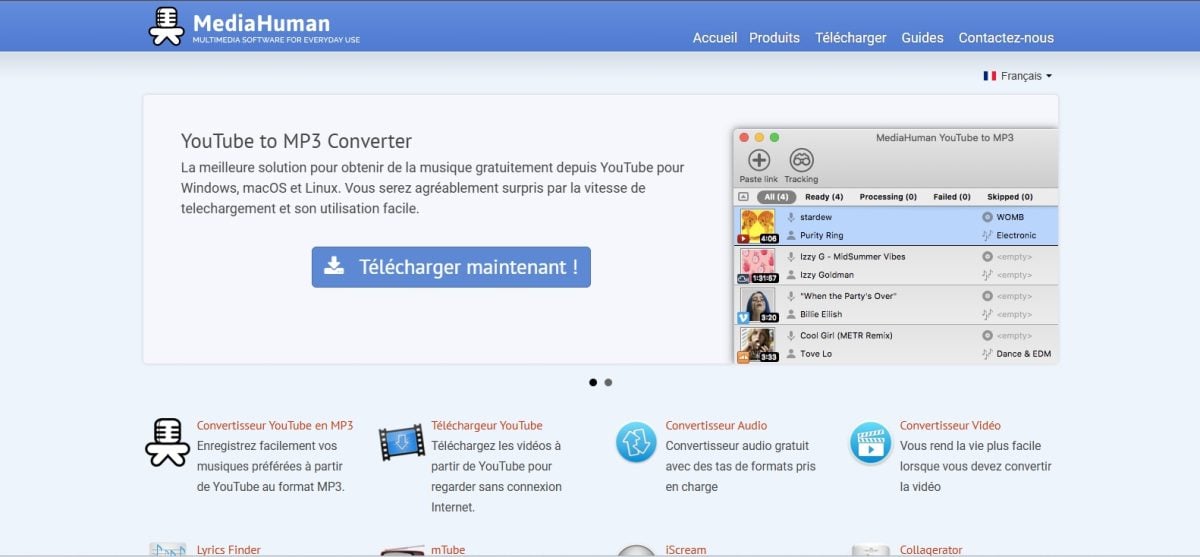Image resolution: width=1200 pixels, height=557 pixels.
Task: Click the music note icon beside Electronic
Action: coord(987,236)
